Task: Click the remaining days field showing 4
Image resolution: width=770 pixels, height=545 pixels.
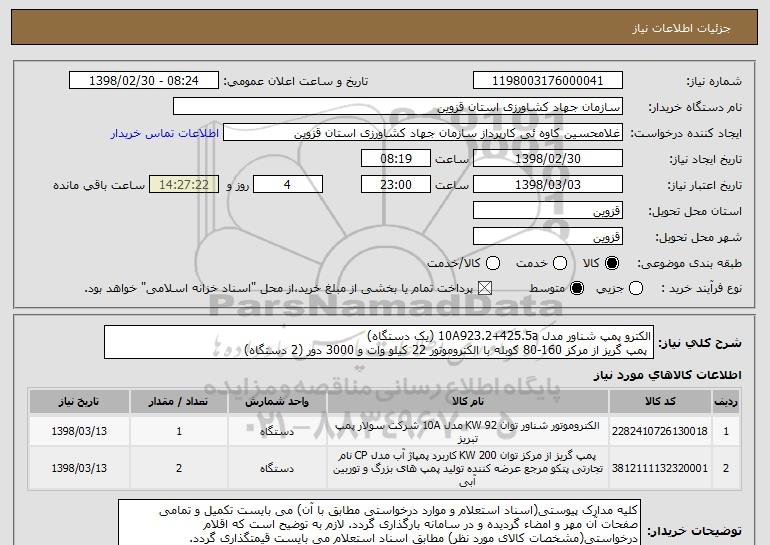Action: coord(288,185)
